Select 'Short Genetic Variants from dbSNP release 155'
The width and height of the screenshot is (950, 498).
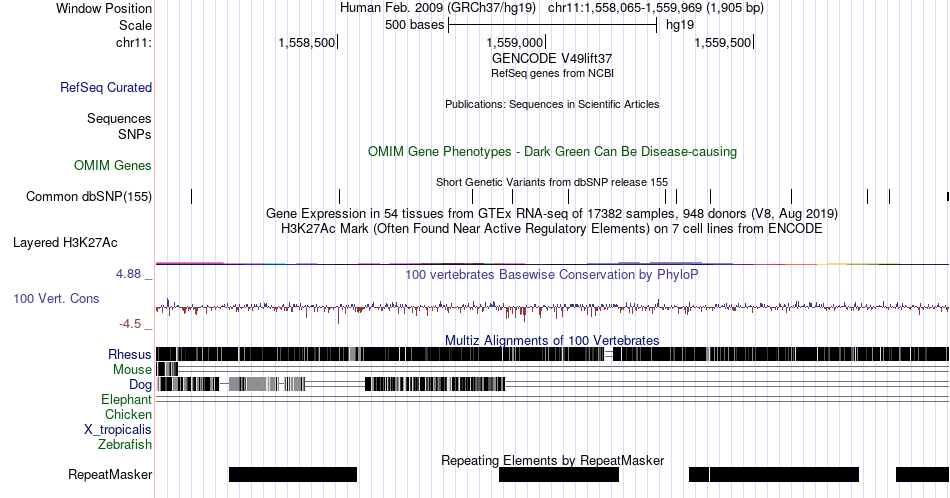pos(552,182)
